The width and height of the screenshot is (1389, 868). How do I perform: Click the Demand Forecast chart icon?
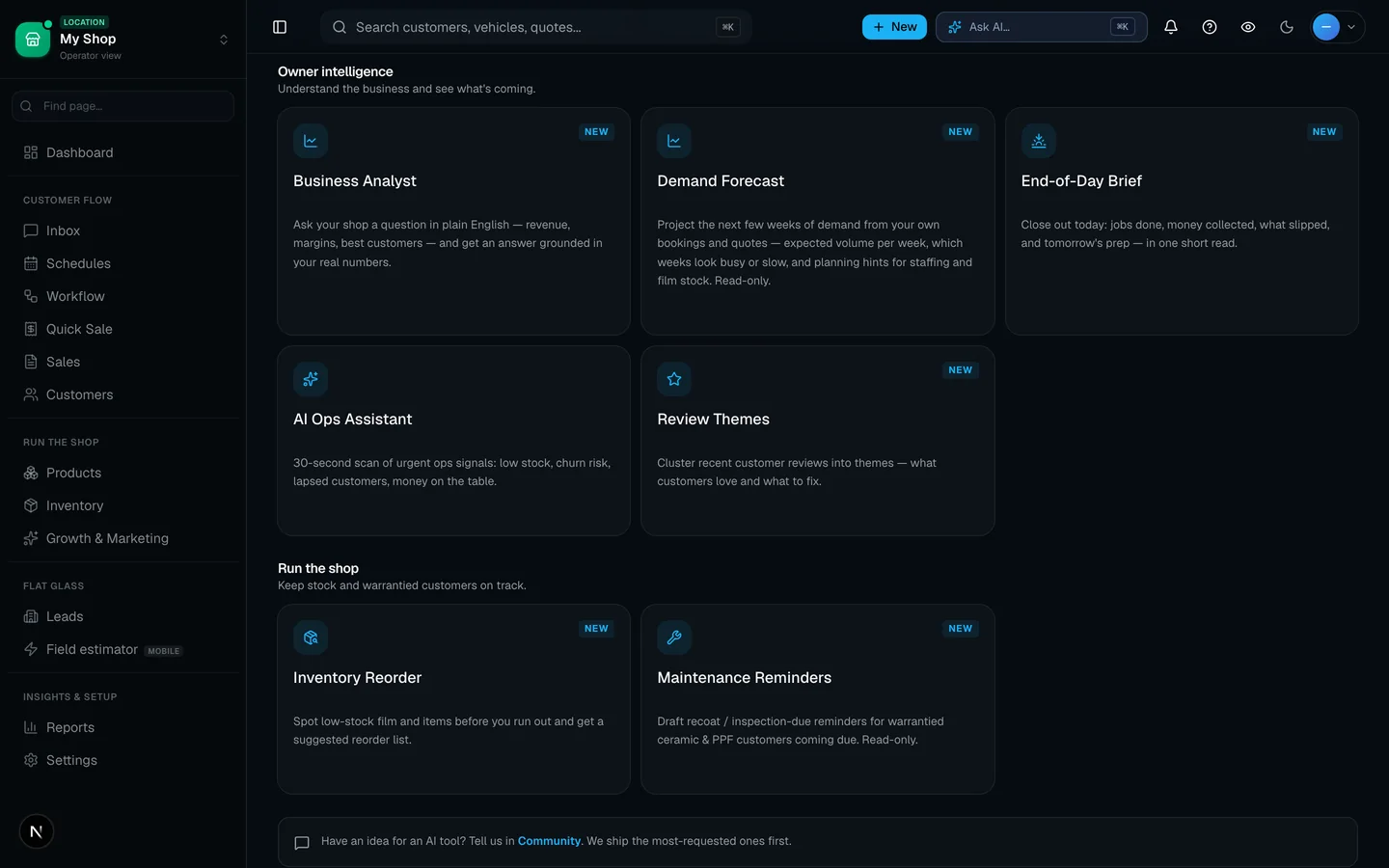[x=674, y=141]
